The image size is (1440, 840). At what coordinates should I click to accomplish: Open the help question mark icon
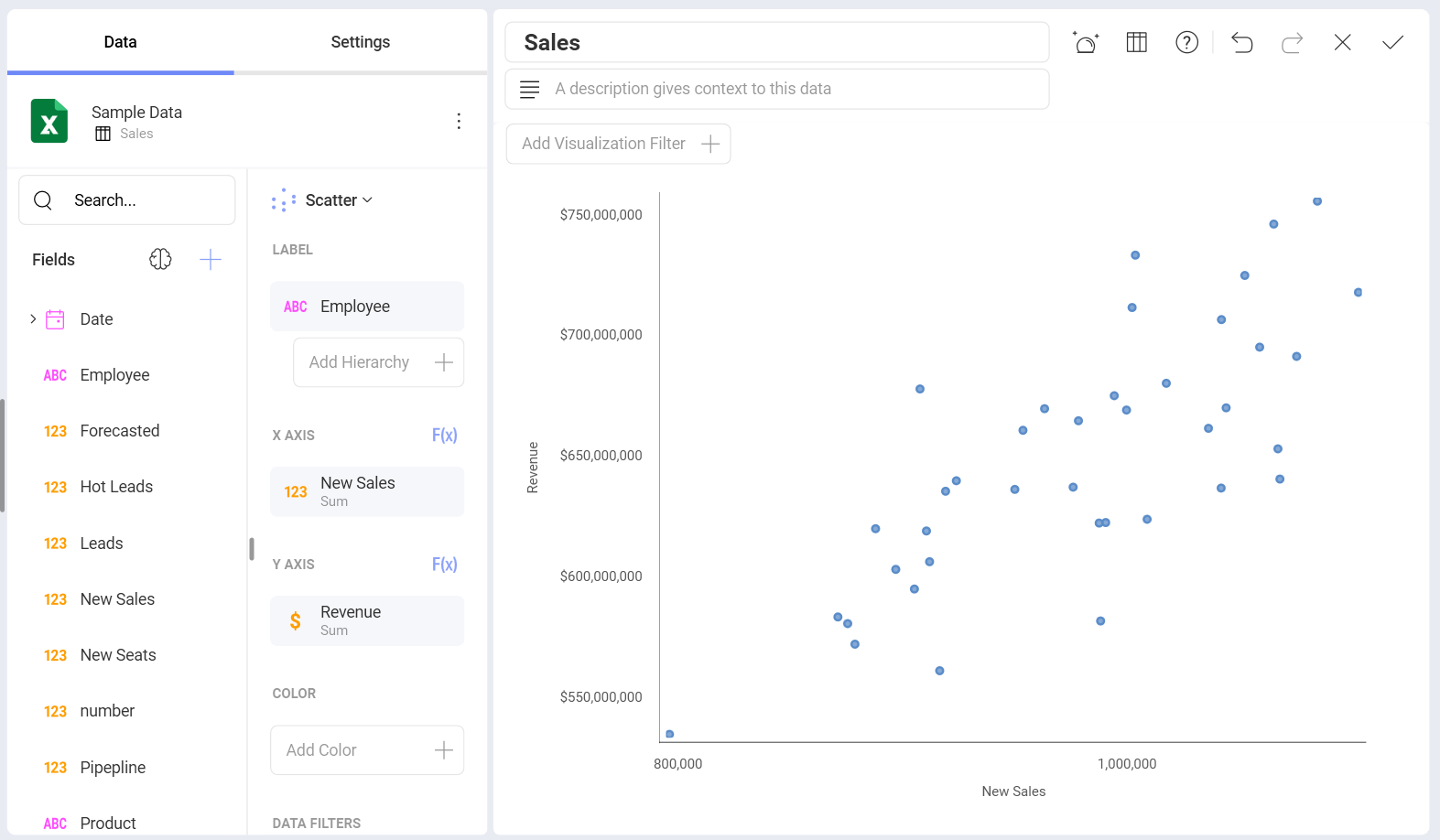[1187, 42]
